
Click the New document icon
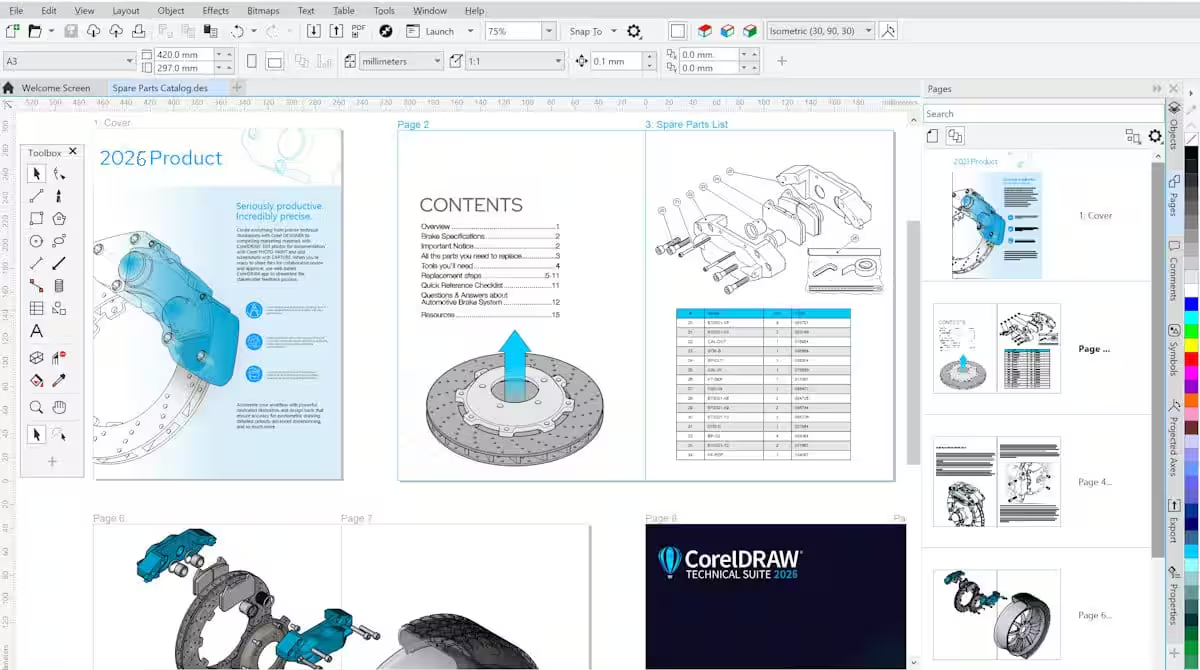[12, 31]
